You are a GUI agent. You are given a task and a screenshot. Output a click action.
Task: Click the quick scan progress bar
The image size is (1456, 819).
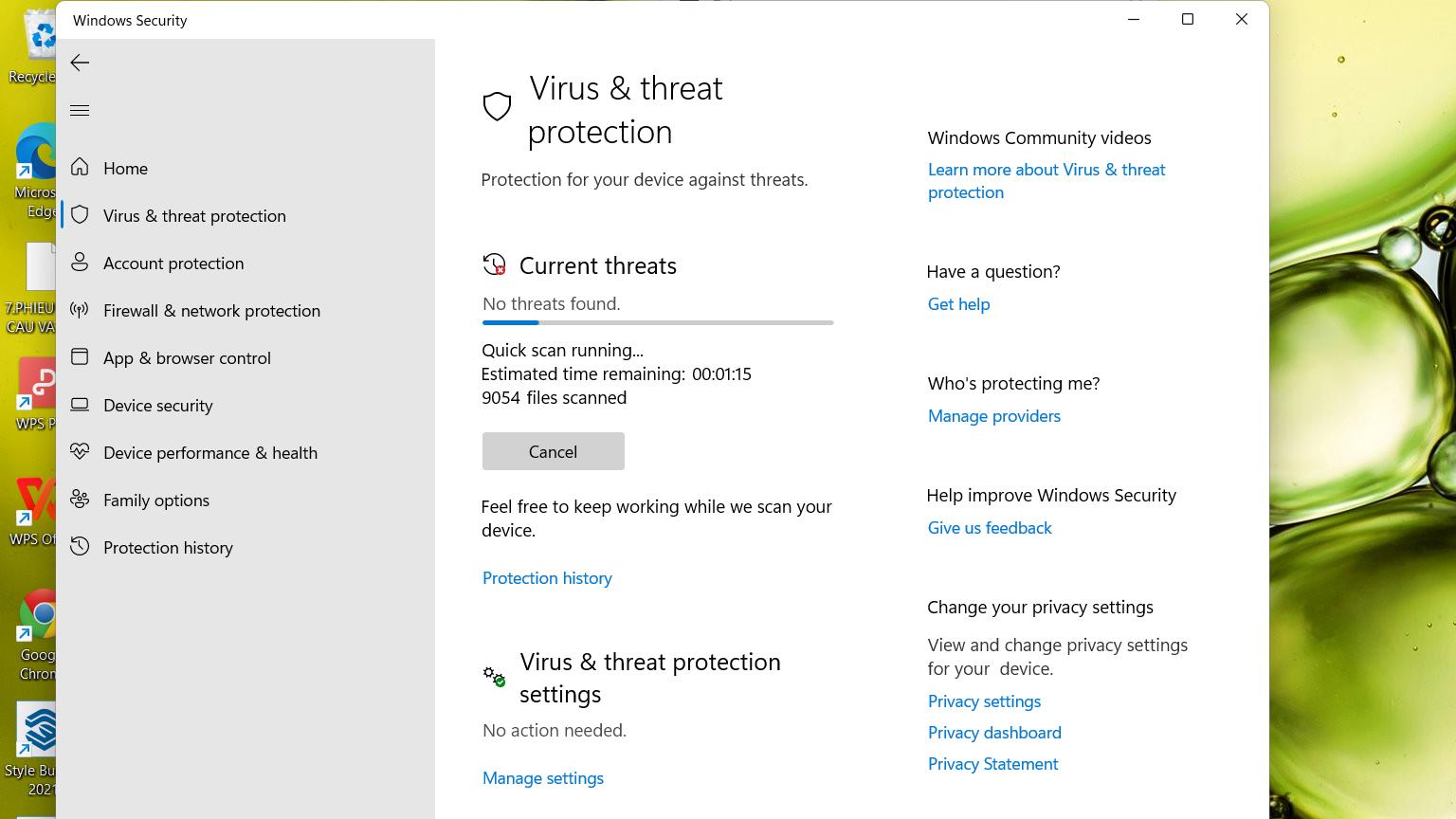[x=657, y=323]
